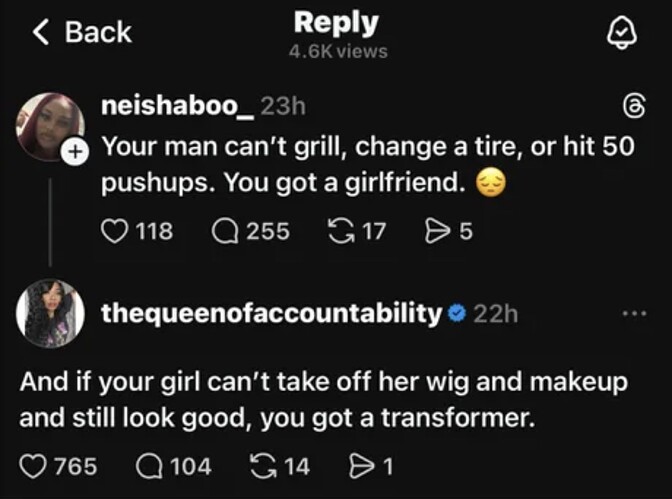Share neishaboo_'s post via send icon
The width and height of the screenshot is (672, 499).
coord(437,231)
